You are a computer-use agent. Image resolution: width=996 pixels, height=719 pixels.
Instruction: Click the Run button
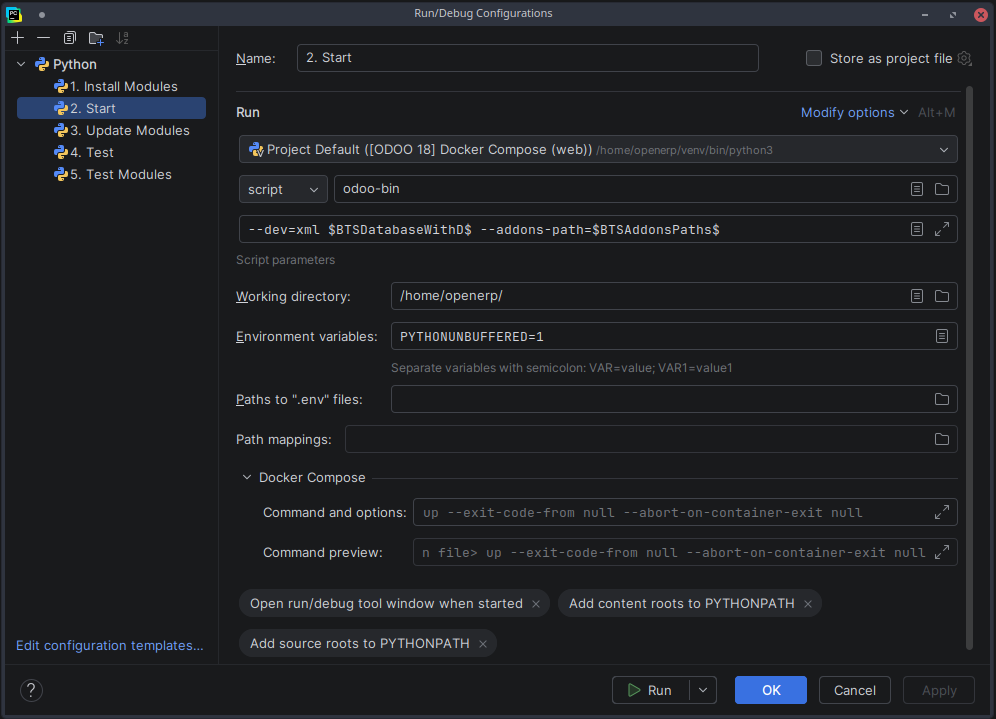tap(650, 690)
